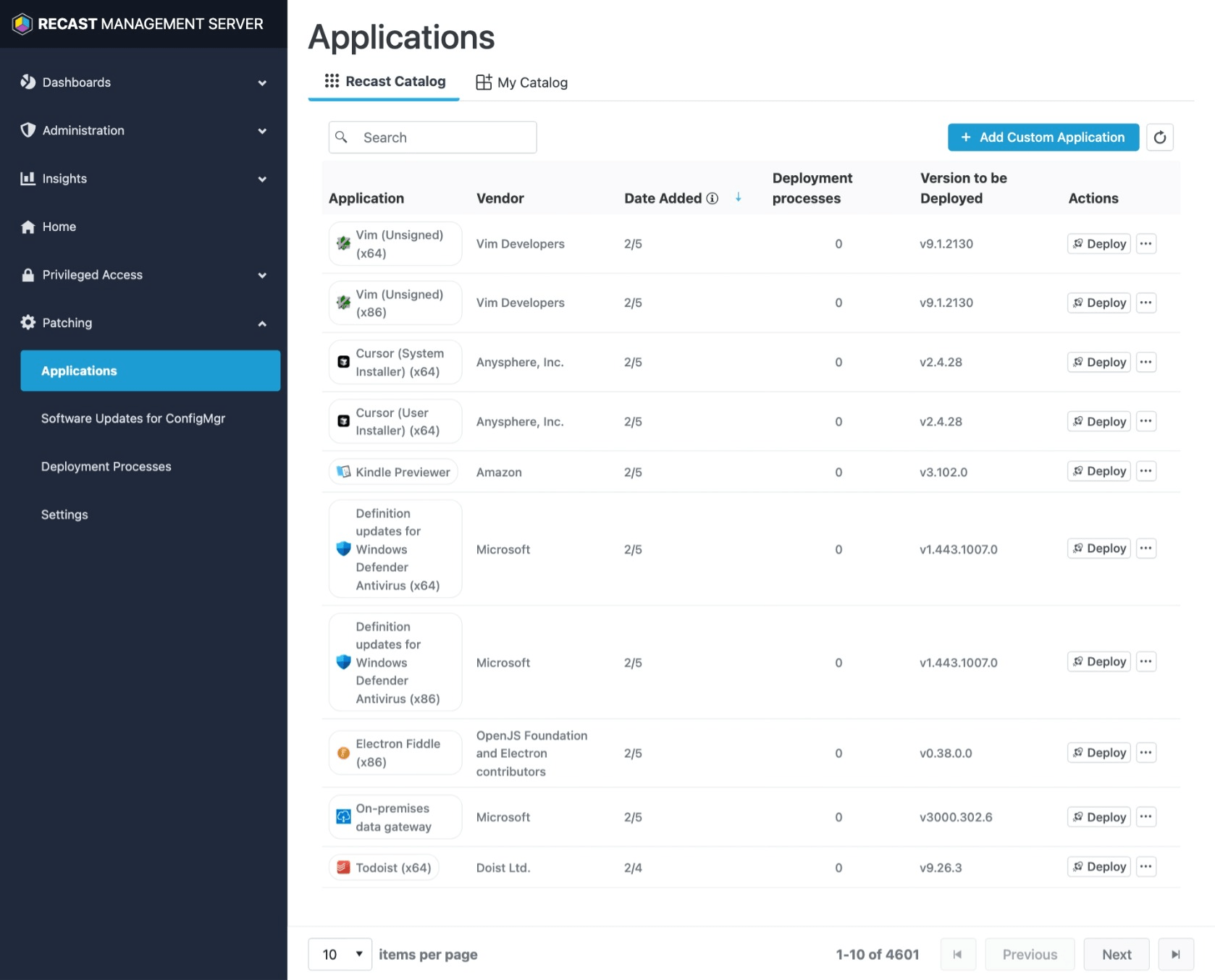The image size is (1215, 980).
Task: Open more actions for Cursor (System Installer)
Action: [1145, 362]
